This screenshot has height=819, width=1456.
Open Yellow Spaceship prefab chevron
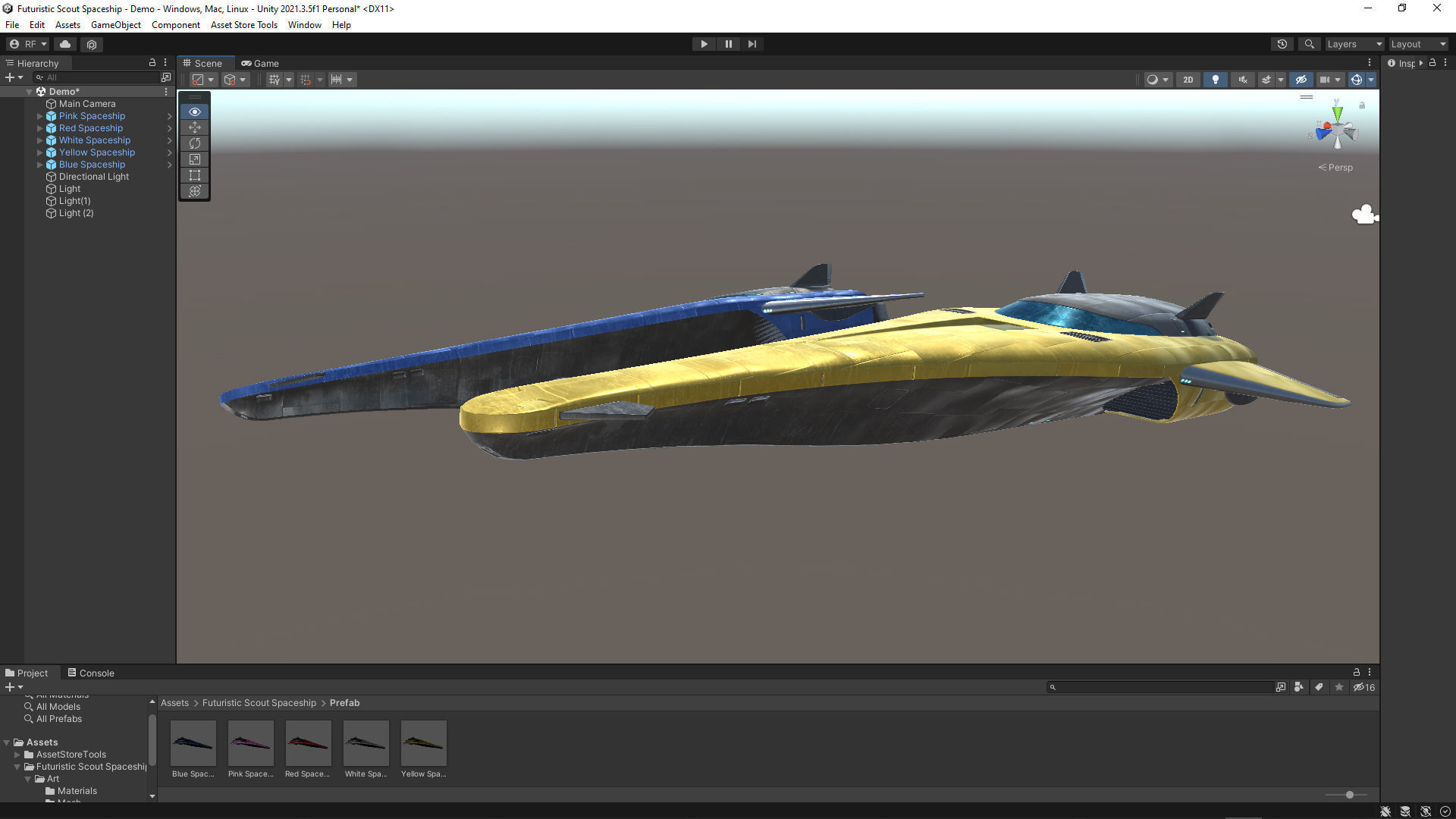(x=169, y=152)
